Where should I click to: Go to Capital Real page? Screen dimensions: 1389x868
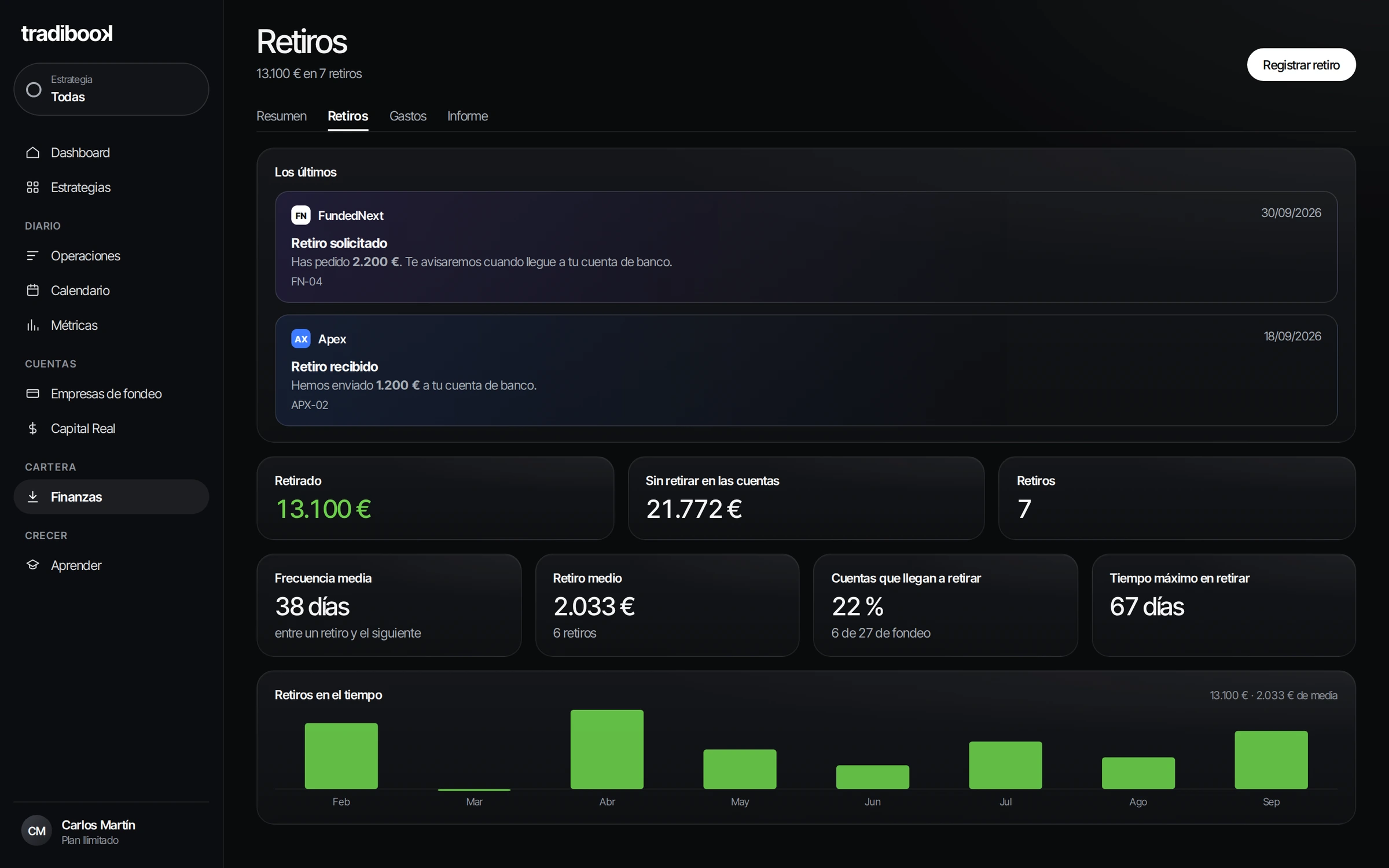(111, 428)
